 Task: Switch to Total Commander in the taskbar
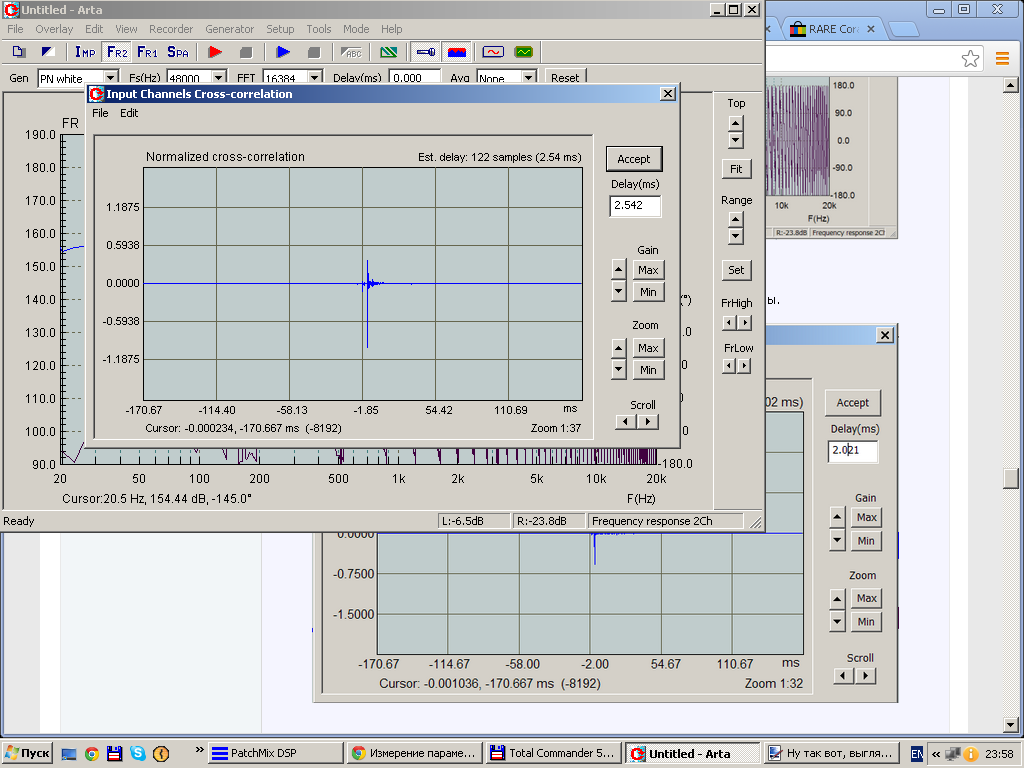point(555,753)
